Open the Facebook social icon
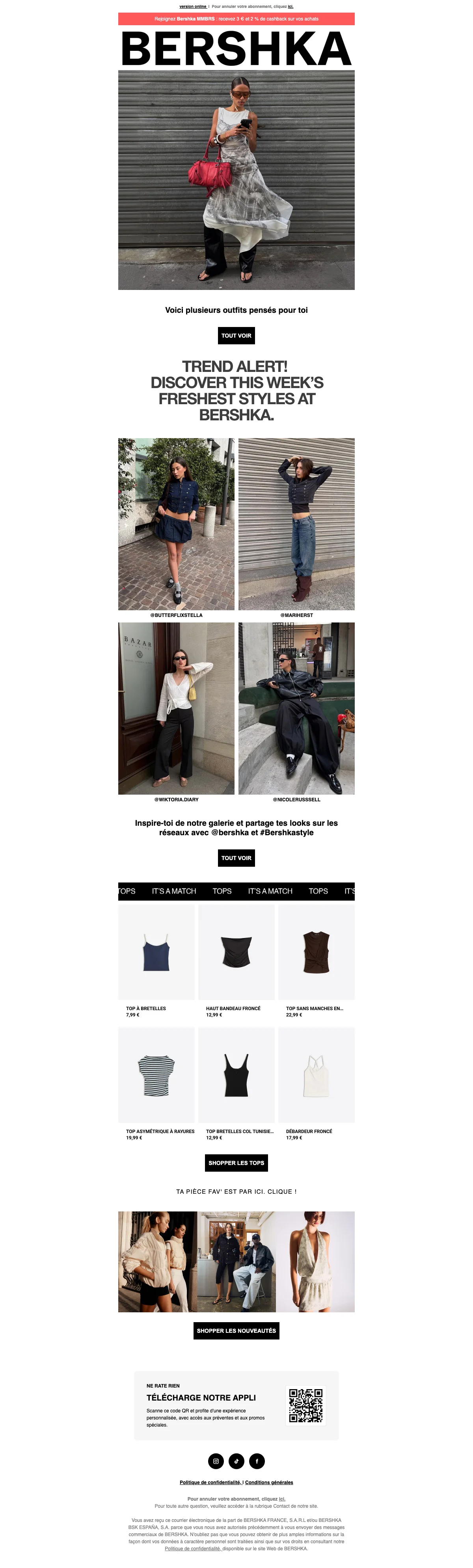 (257, 1461)
